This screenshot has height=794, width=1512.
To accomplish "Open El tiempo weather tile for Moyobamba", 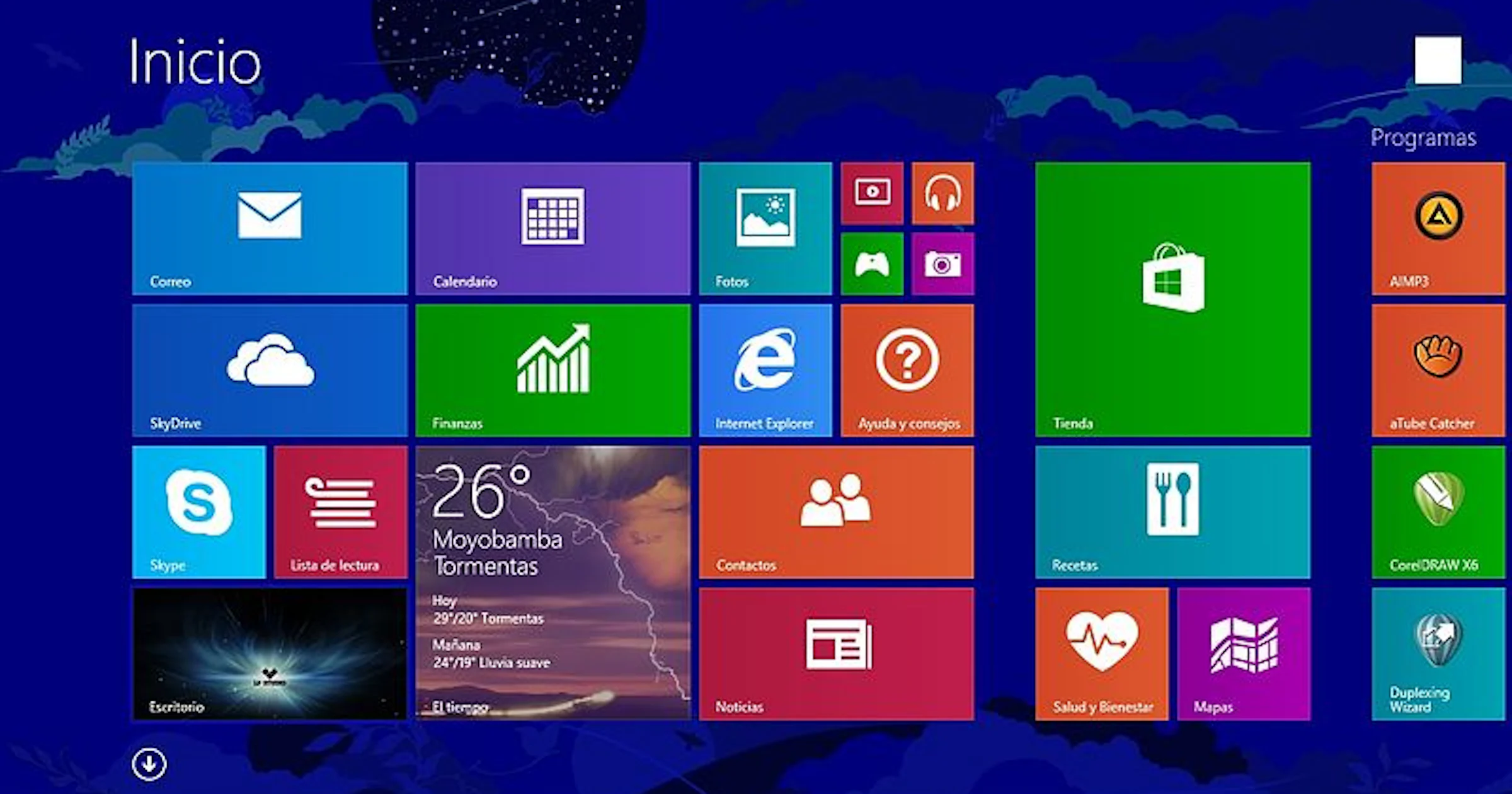I will point(553,583).
